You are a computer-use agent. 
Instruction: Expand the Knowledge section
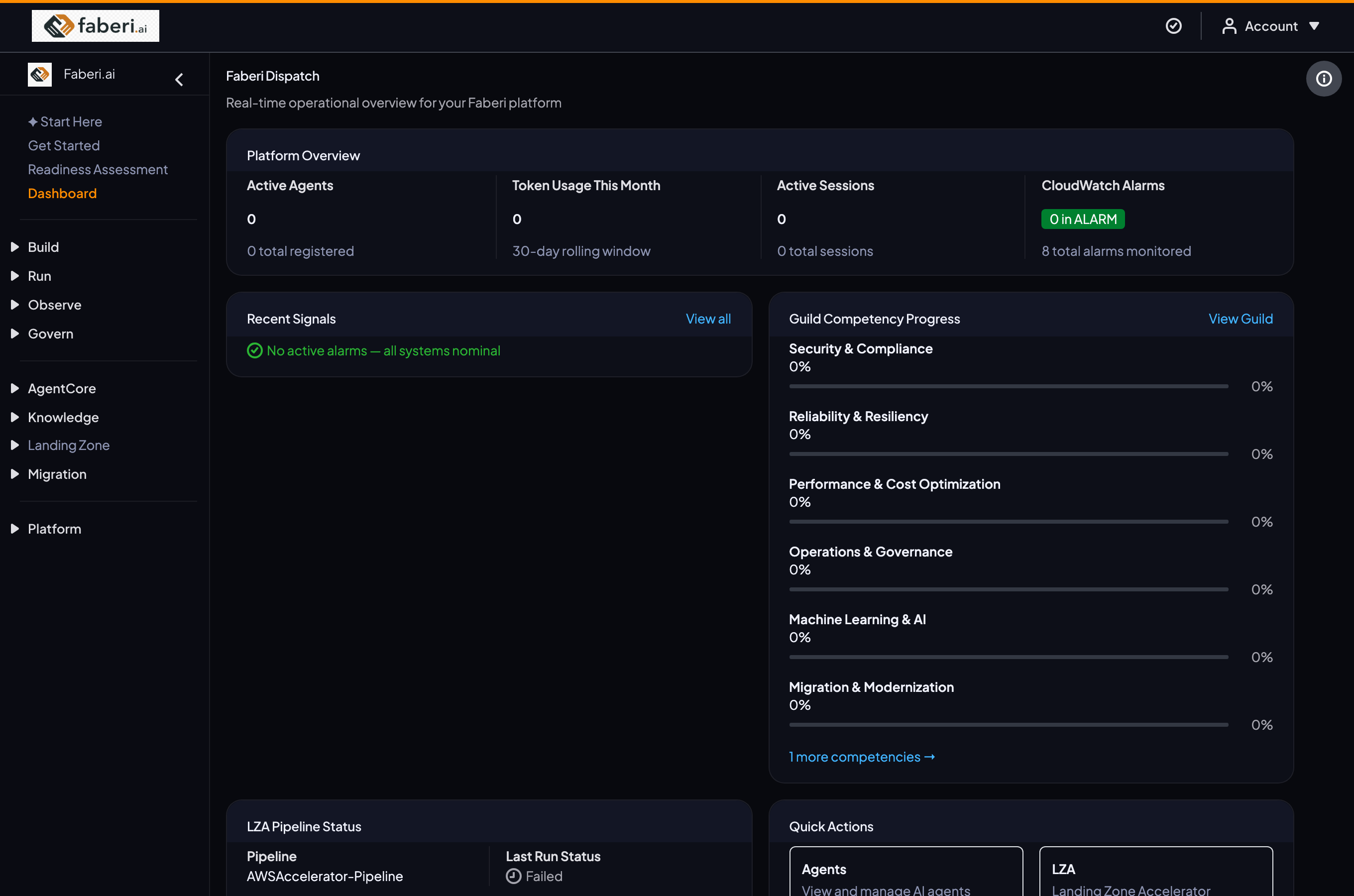click(x=15, y=417)
